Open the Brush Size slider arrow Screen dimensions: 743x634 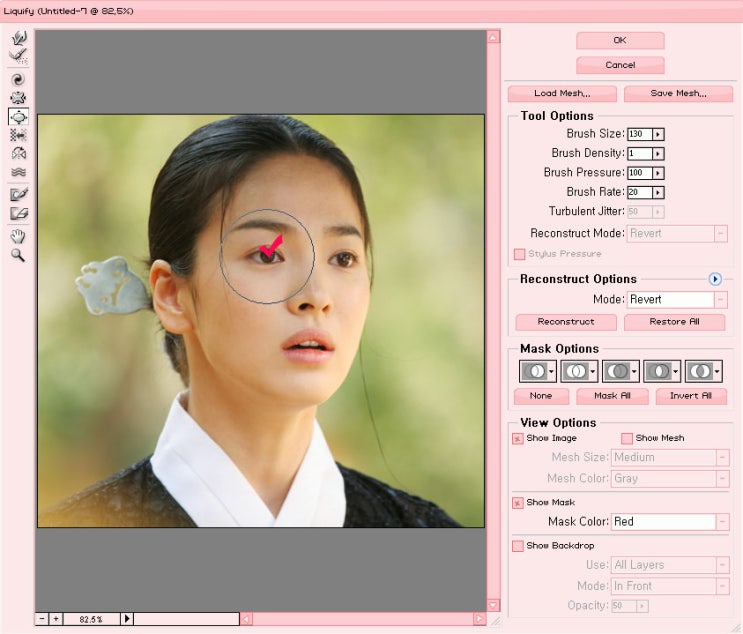(658, 134)
